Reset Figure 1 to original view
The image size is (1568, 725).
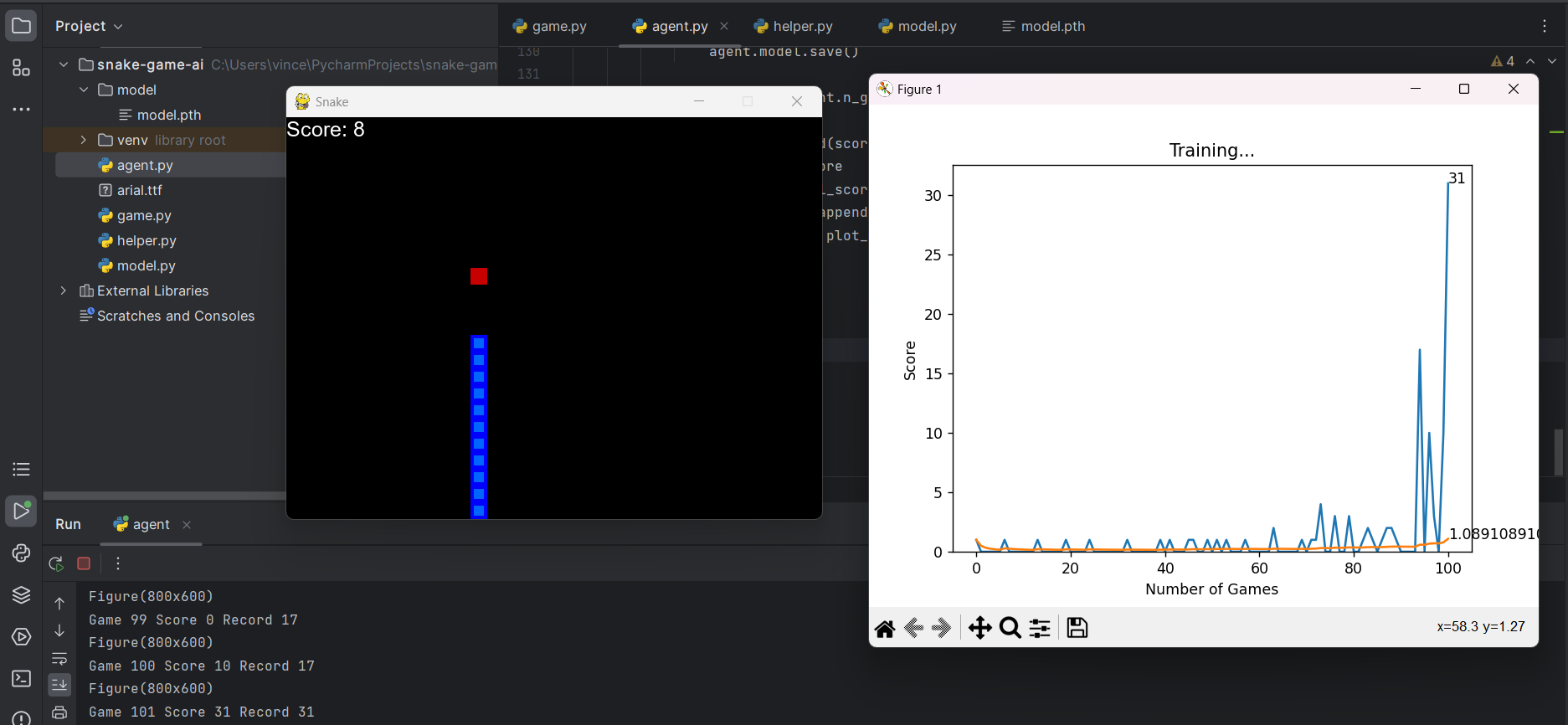click(x=885, y=628)
